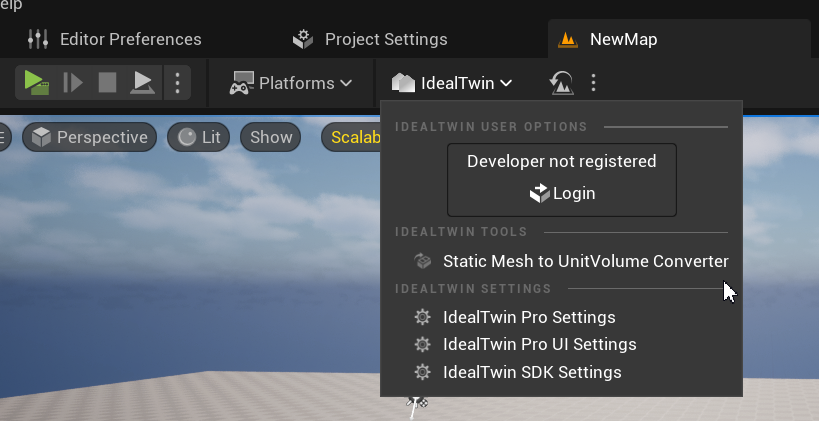
Task: Switch to the Editor Preferences tab
Action: (115, 40)
